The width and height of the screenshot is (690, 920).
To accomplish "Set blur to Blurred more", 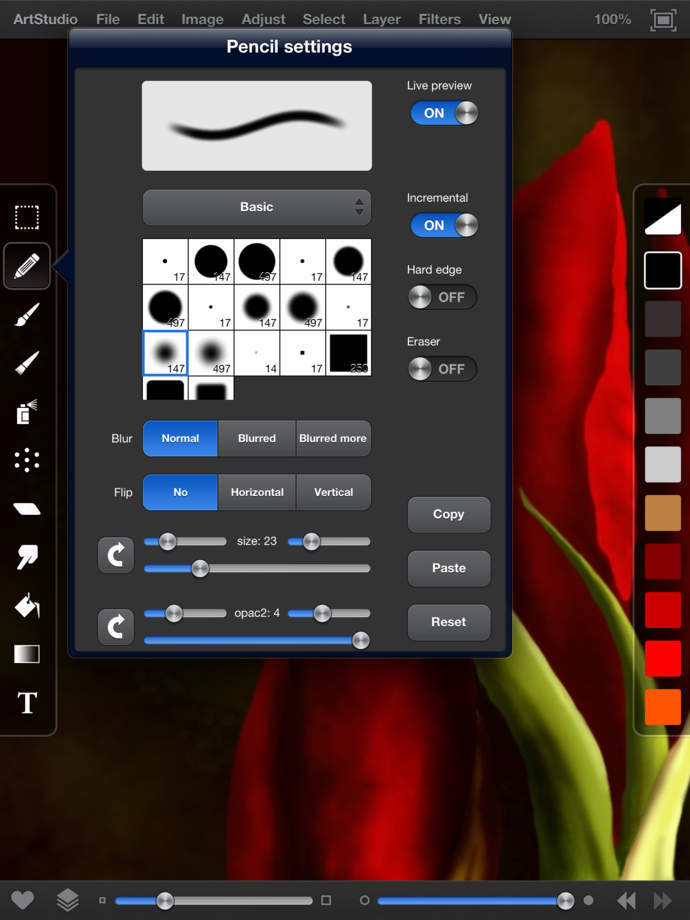I will [333, 438].
